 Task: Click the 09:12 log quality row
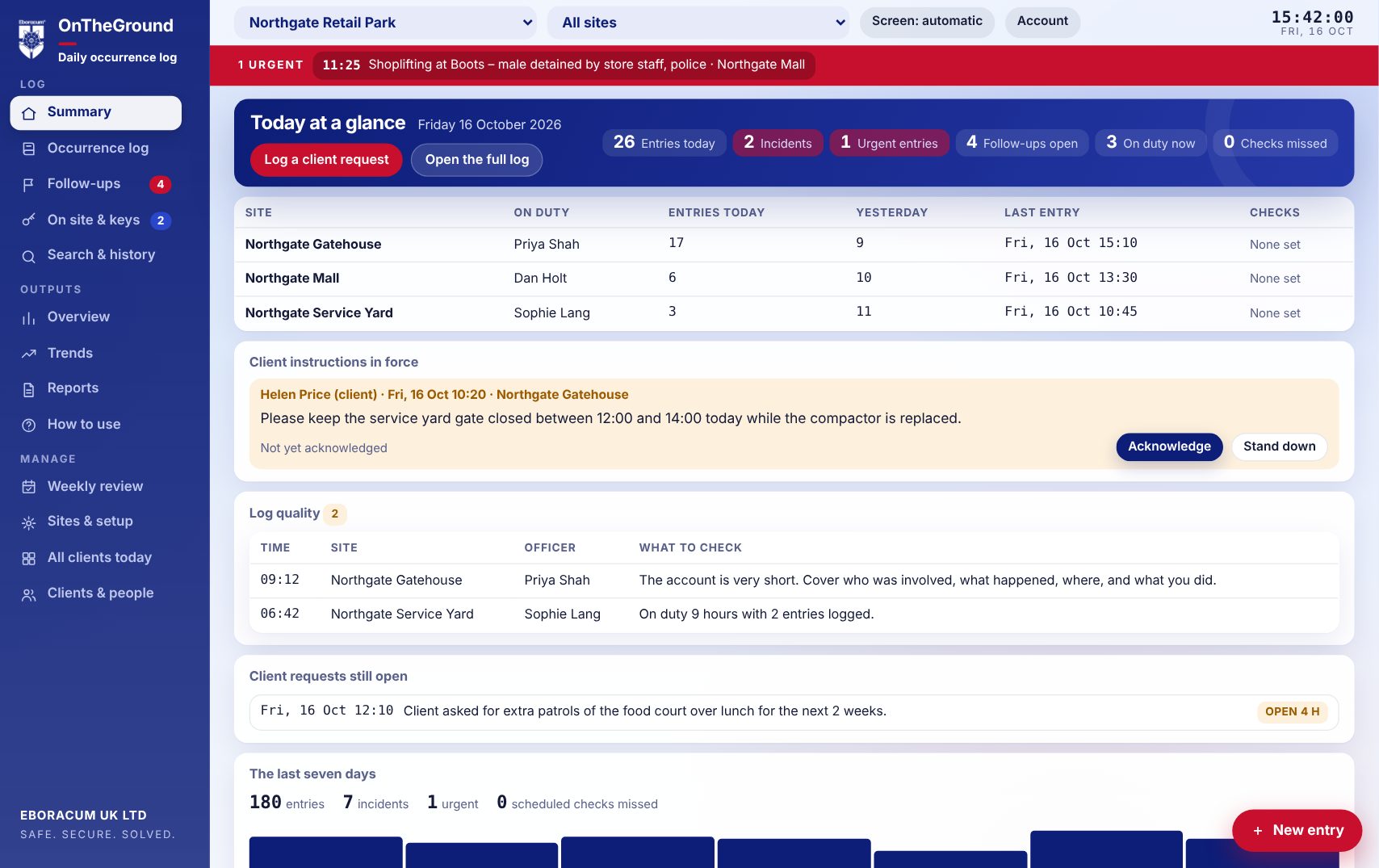tap(794, 581)
